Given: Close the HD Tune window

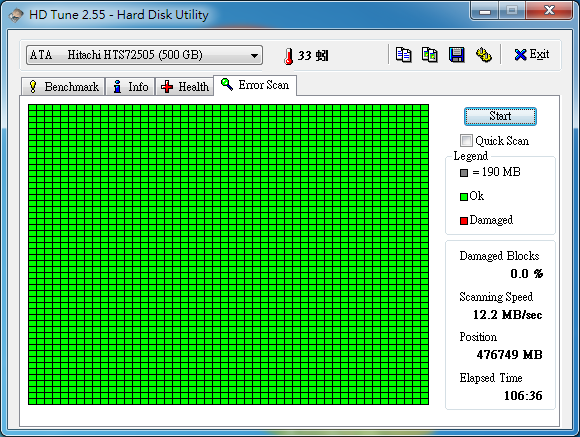Looking at the screenshot, I should coord(549,11).
